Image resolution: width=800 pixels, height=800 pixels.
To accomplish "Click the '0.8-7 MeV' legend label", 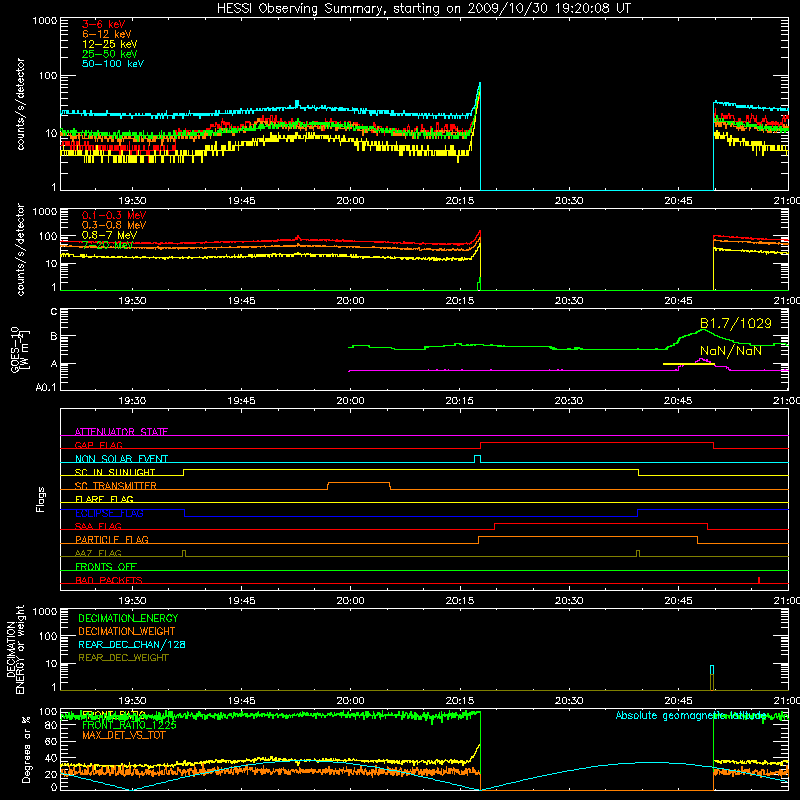I will 109,235.
